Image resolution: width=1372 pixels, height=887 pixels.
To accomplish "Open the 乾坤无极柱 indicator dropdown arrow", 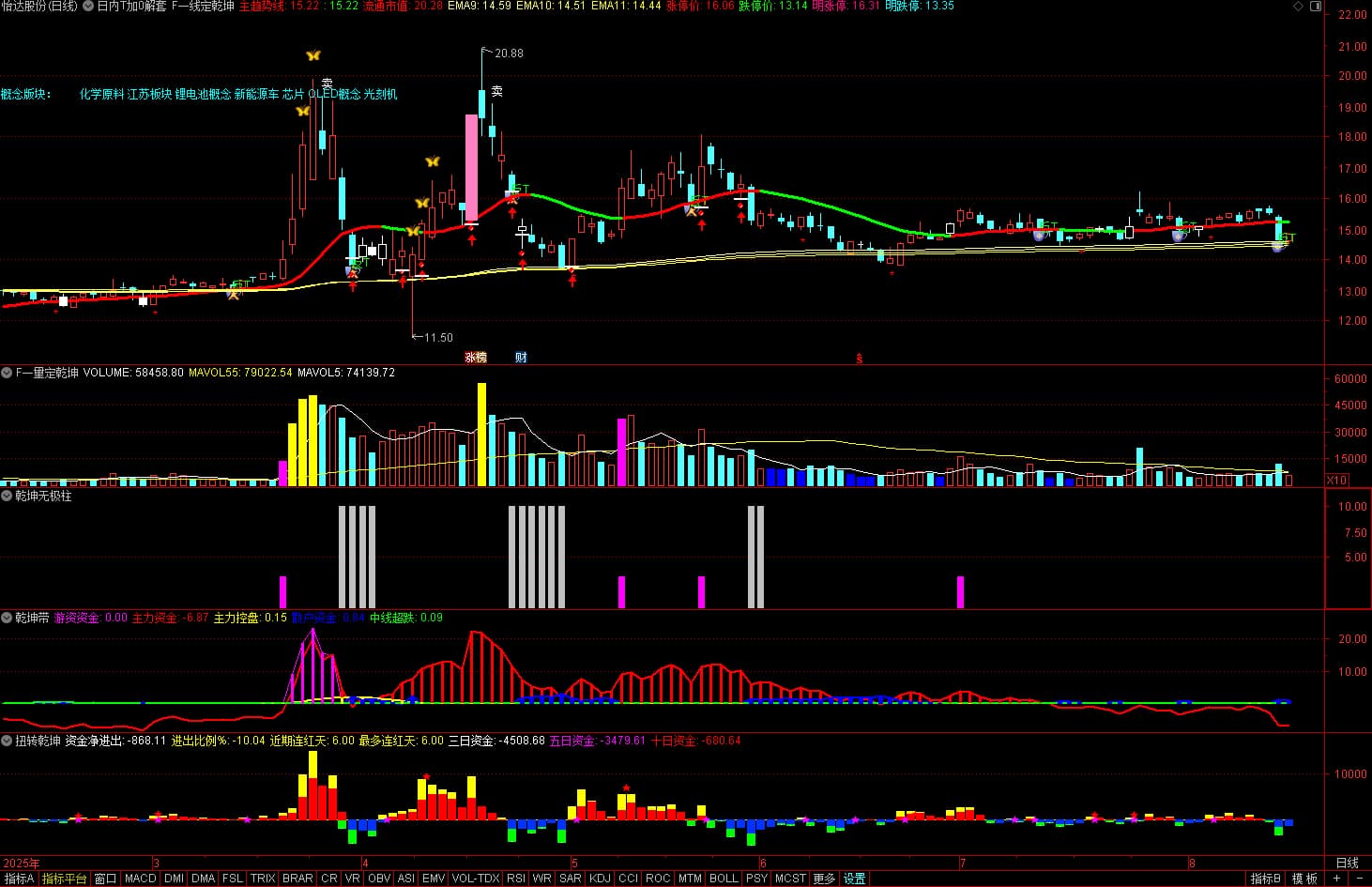I will click(x=8, y=496).
